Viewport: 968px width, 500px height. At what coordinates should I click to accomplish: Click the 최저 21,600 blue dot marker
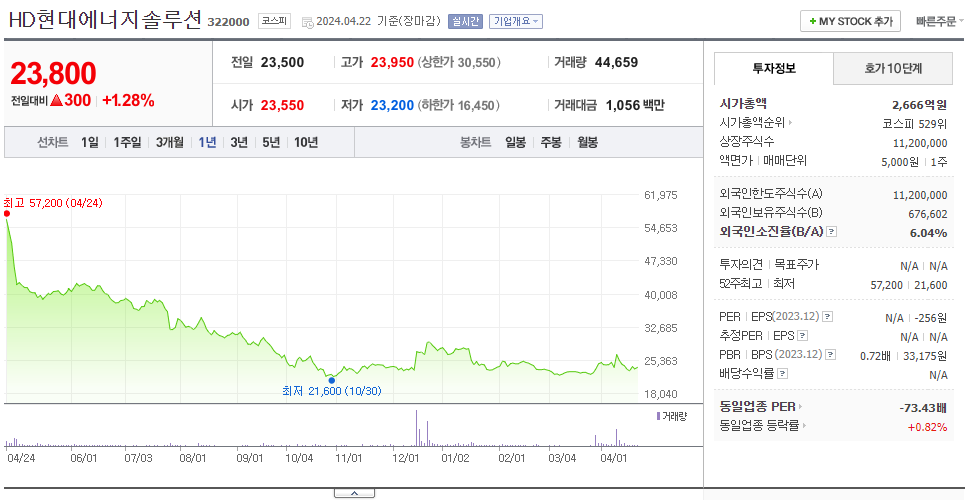point(332,380)
